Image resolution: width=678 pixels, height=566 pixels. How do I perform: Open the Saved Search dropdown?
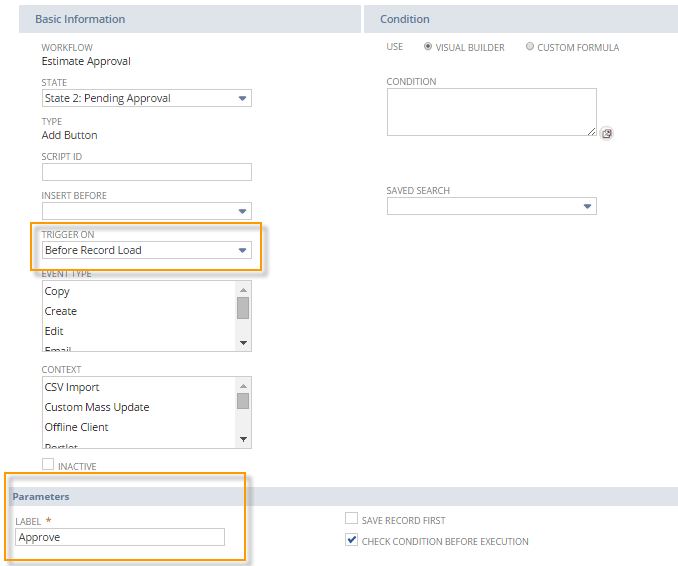click(492, 206)
